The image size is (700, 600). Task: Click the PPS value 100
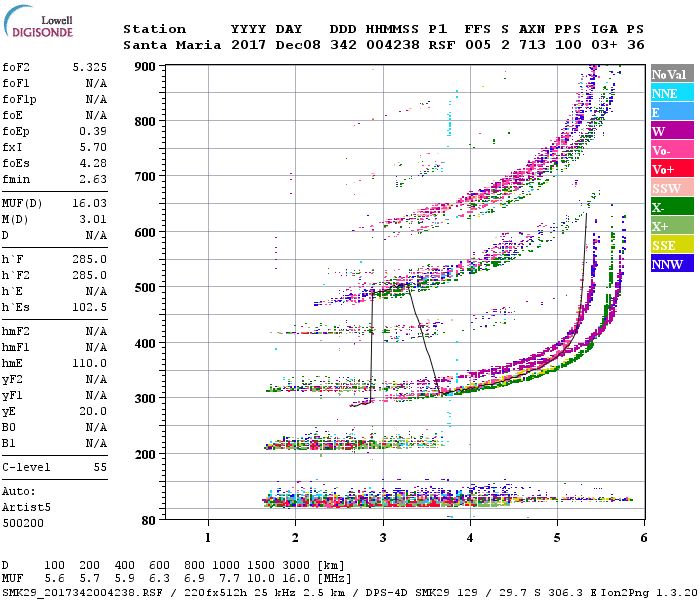tap(568, 45)
